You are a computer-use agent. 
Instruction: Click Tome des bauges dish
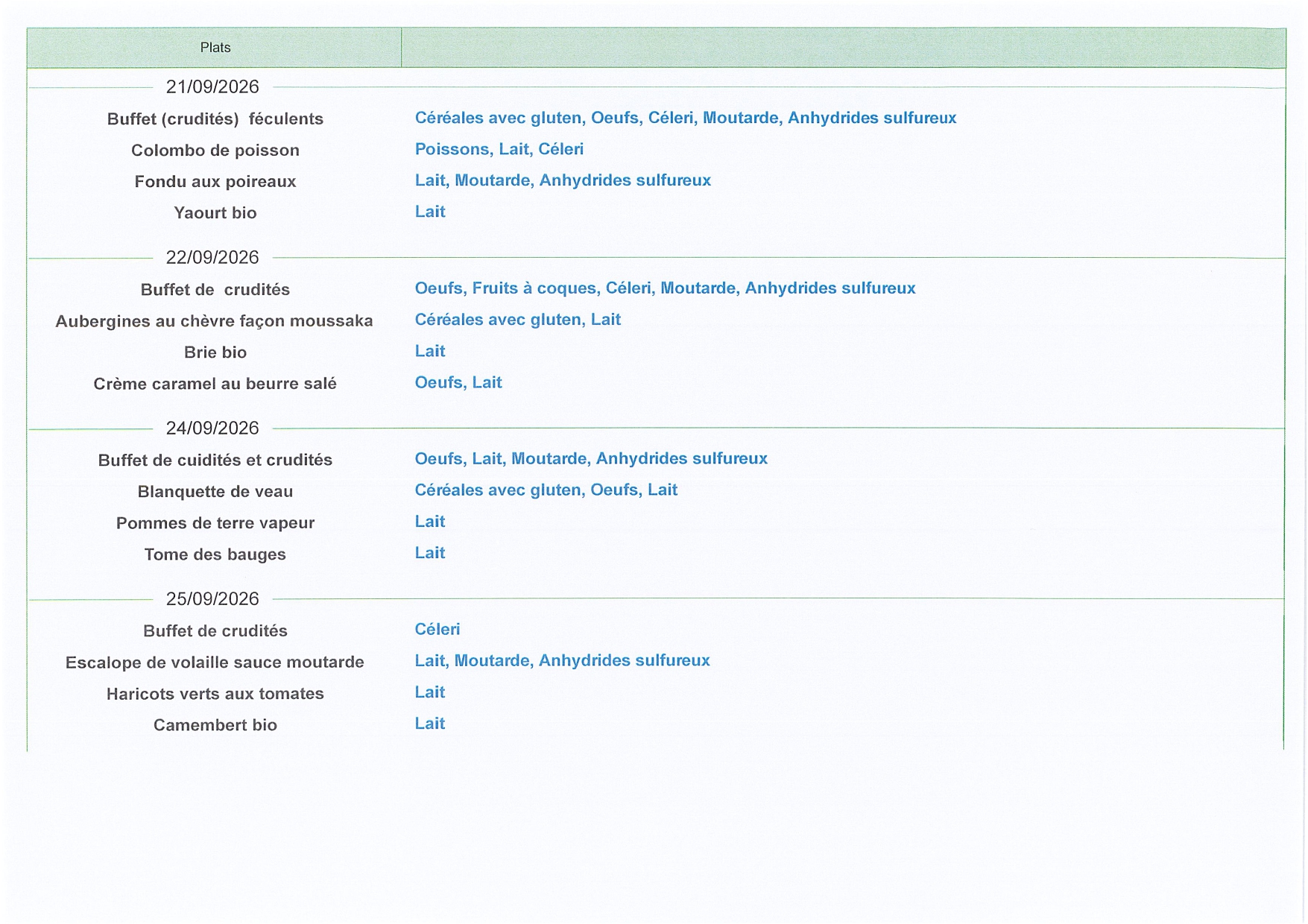215,554
